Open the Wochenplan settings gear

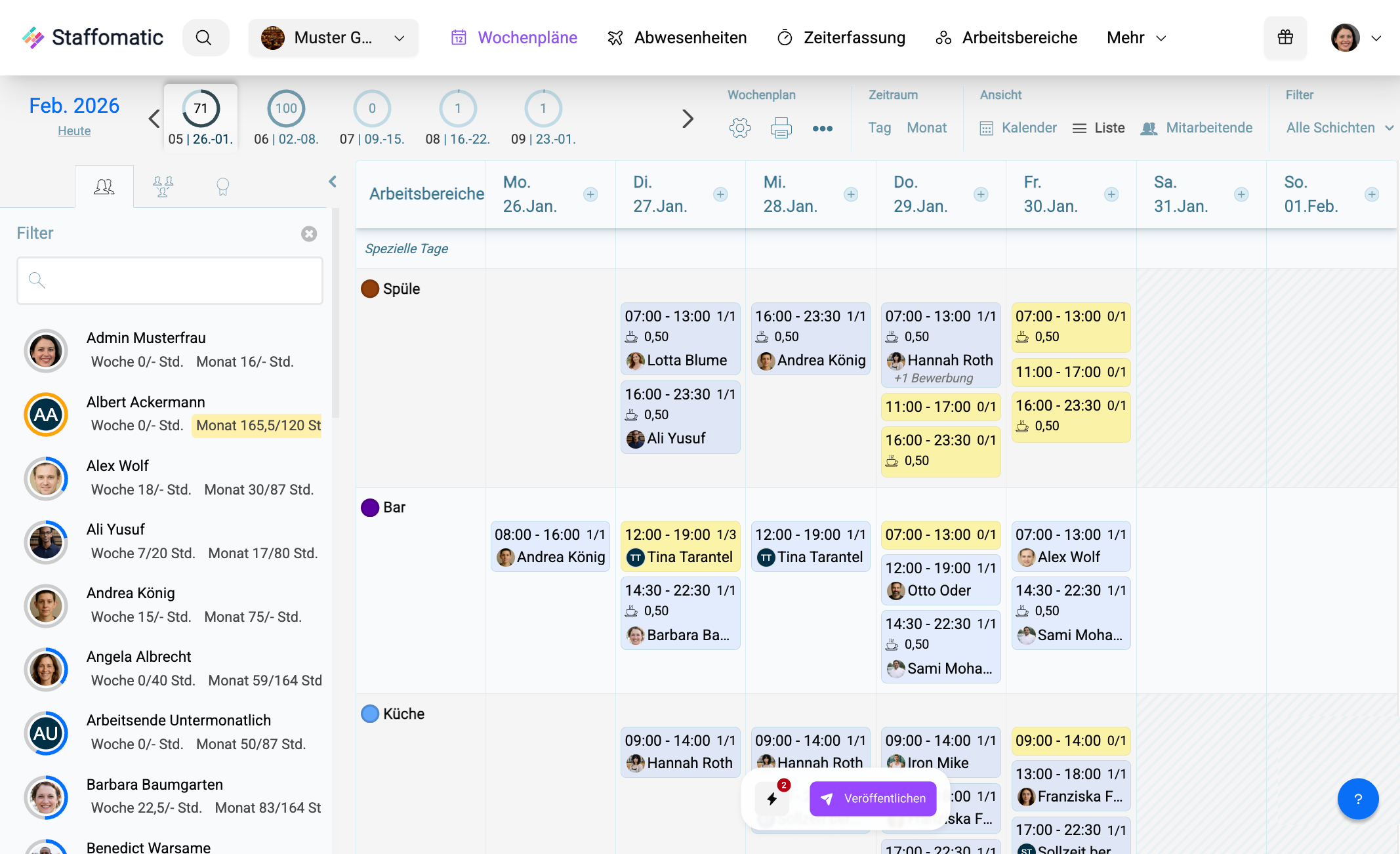pyautogui.click(x=739, y=128)
